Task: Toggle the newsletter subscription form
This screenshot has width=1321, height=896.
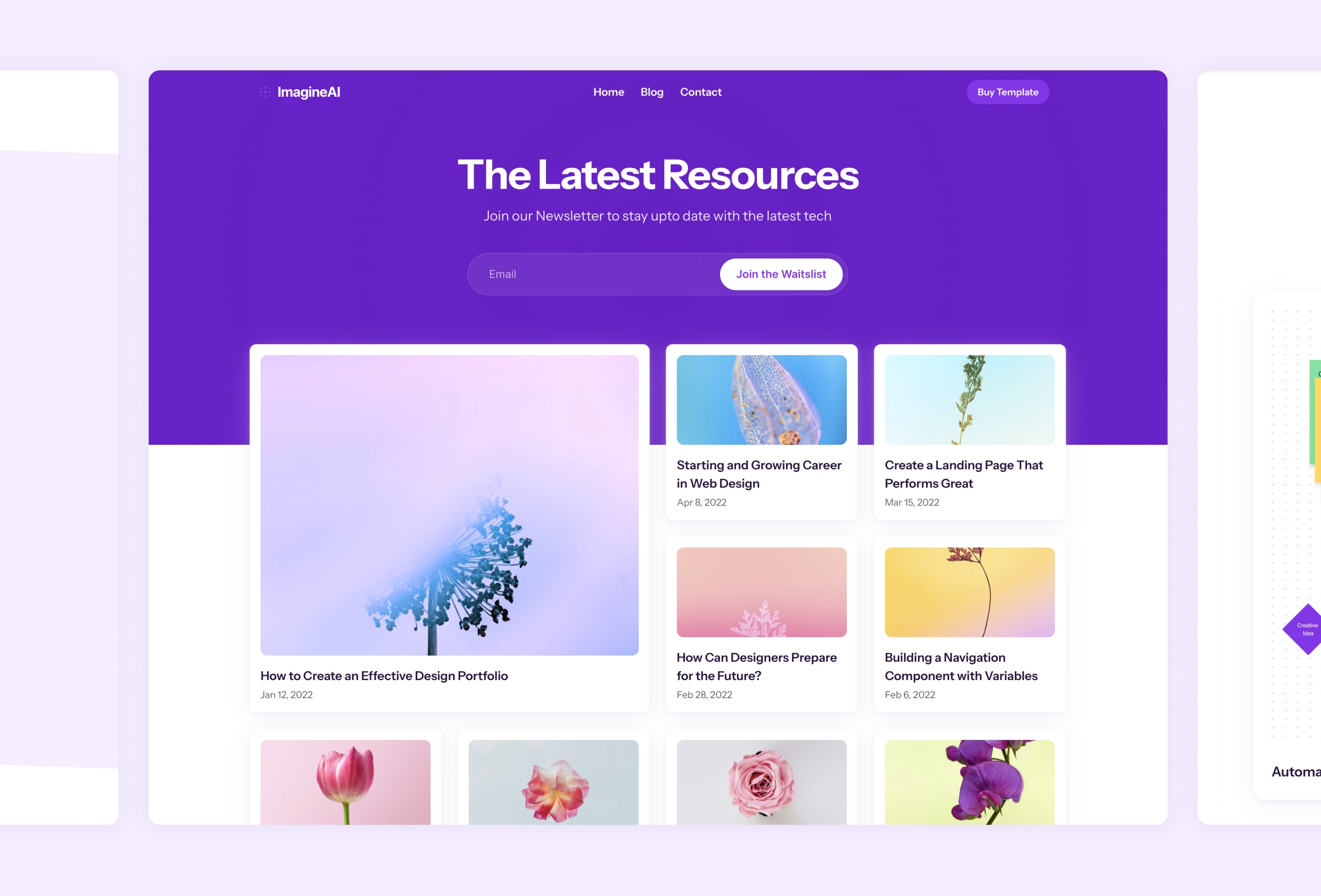Action: click(781, 273)
